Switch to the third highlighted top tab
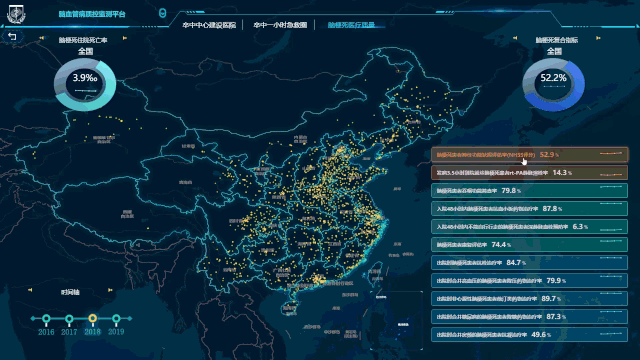640x360 pixels. 351,25
